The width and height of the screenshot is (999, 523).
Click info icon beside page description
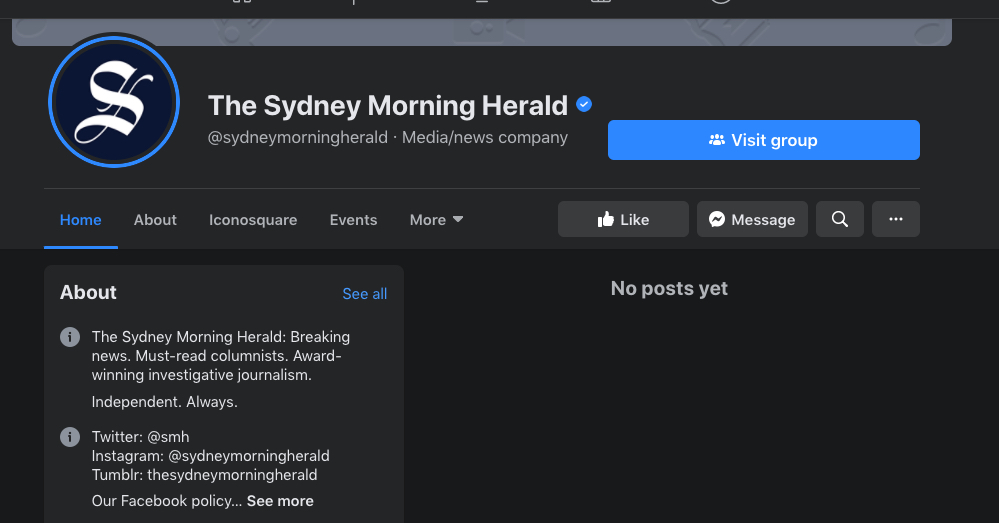tap(70, 337)
